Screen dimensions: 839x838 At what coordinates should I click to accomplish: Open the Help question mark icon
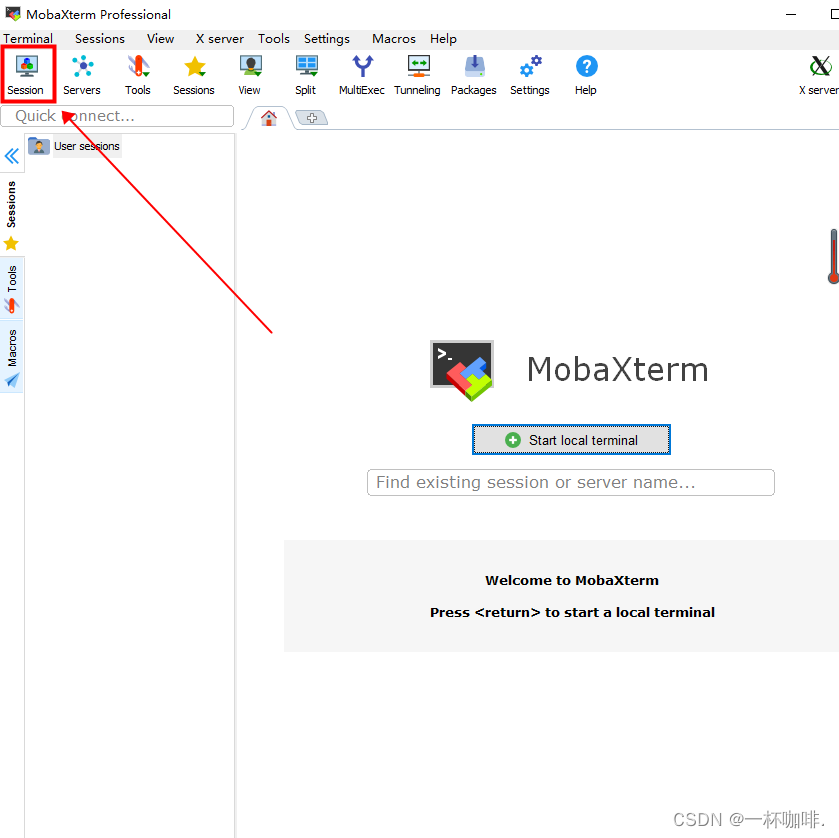[586, 74]
